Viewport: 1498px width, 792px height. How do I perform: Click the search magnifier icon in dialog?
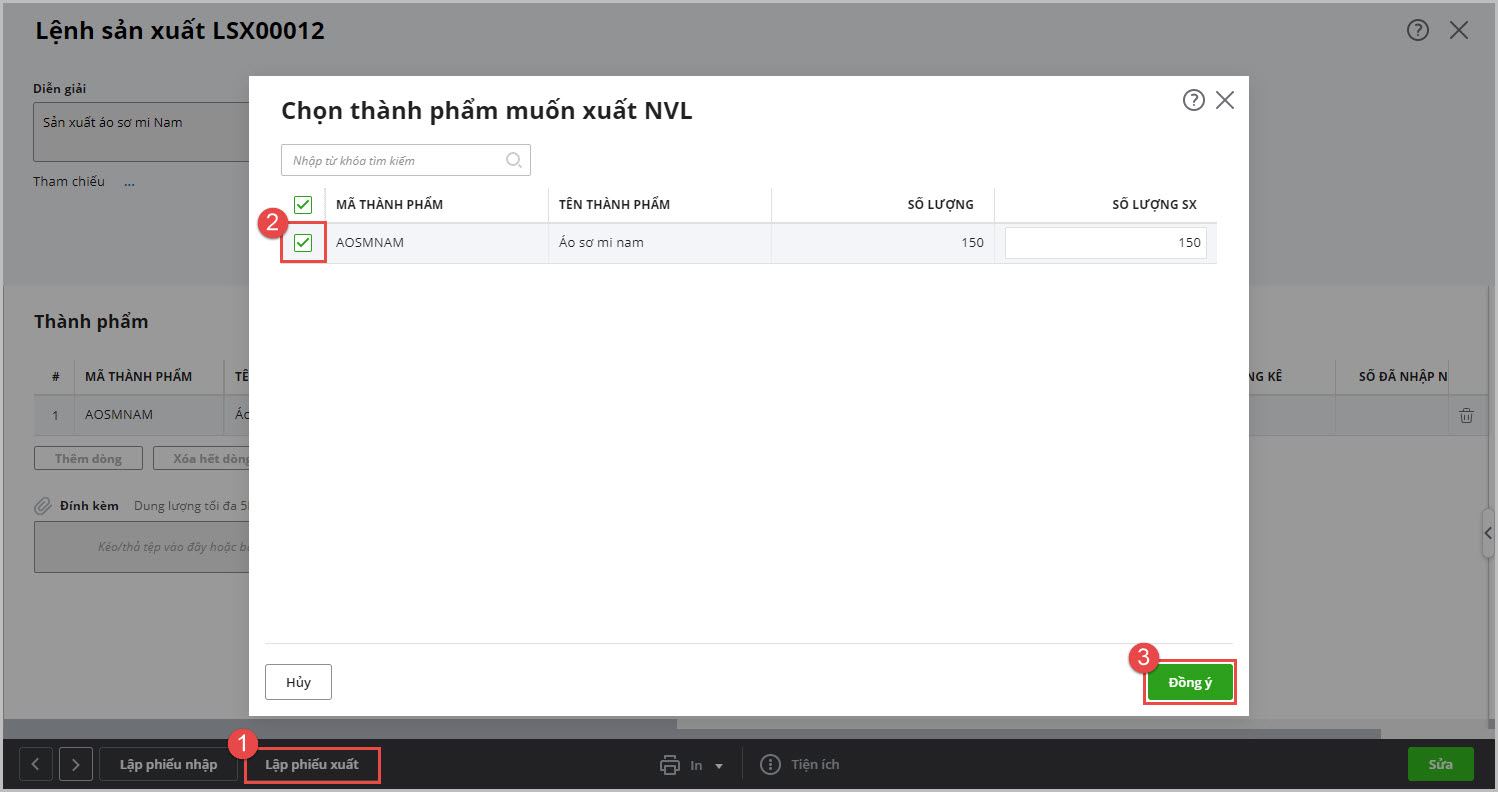(514, 160)
